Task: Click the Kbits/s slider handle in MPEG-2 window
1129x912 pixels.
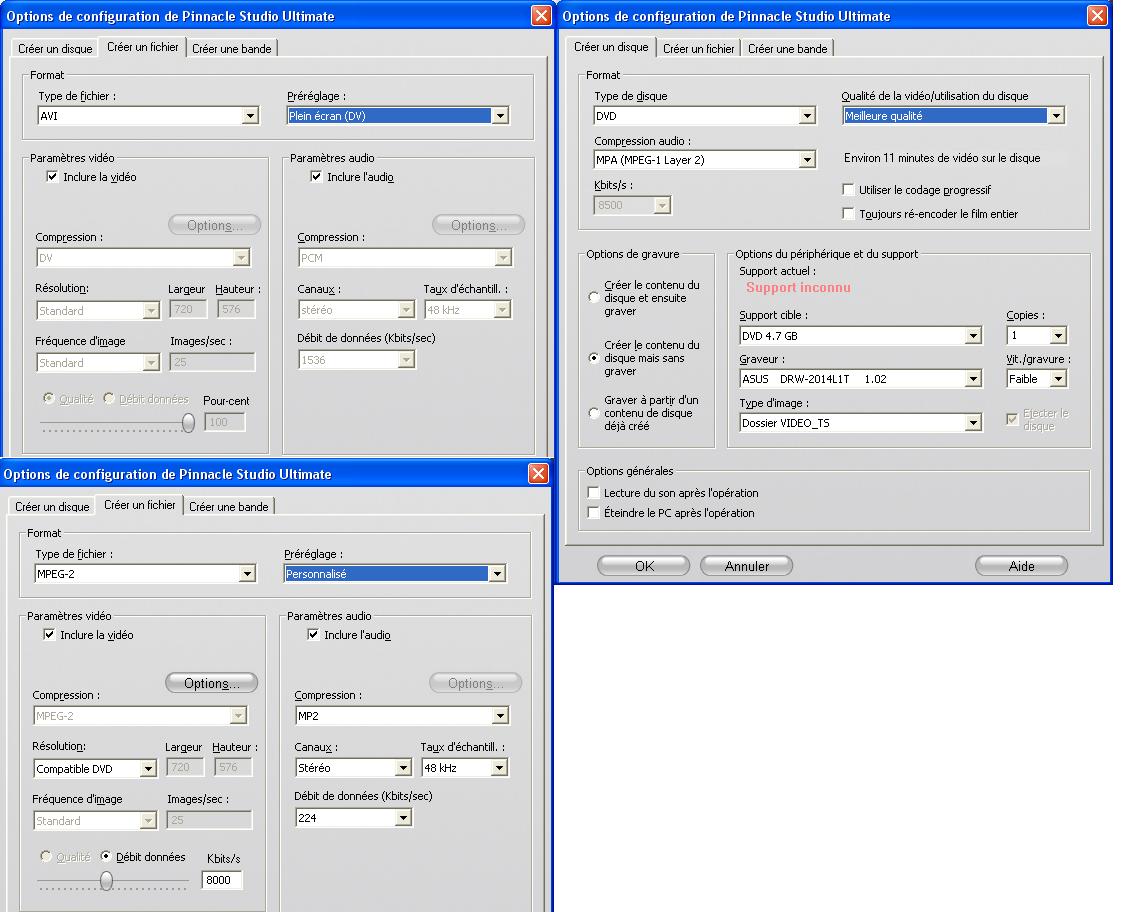Action: coord(107,881)
